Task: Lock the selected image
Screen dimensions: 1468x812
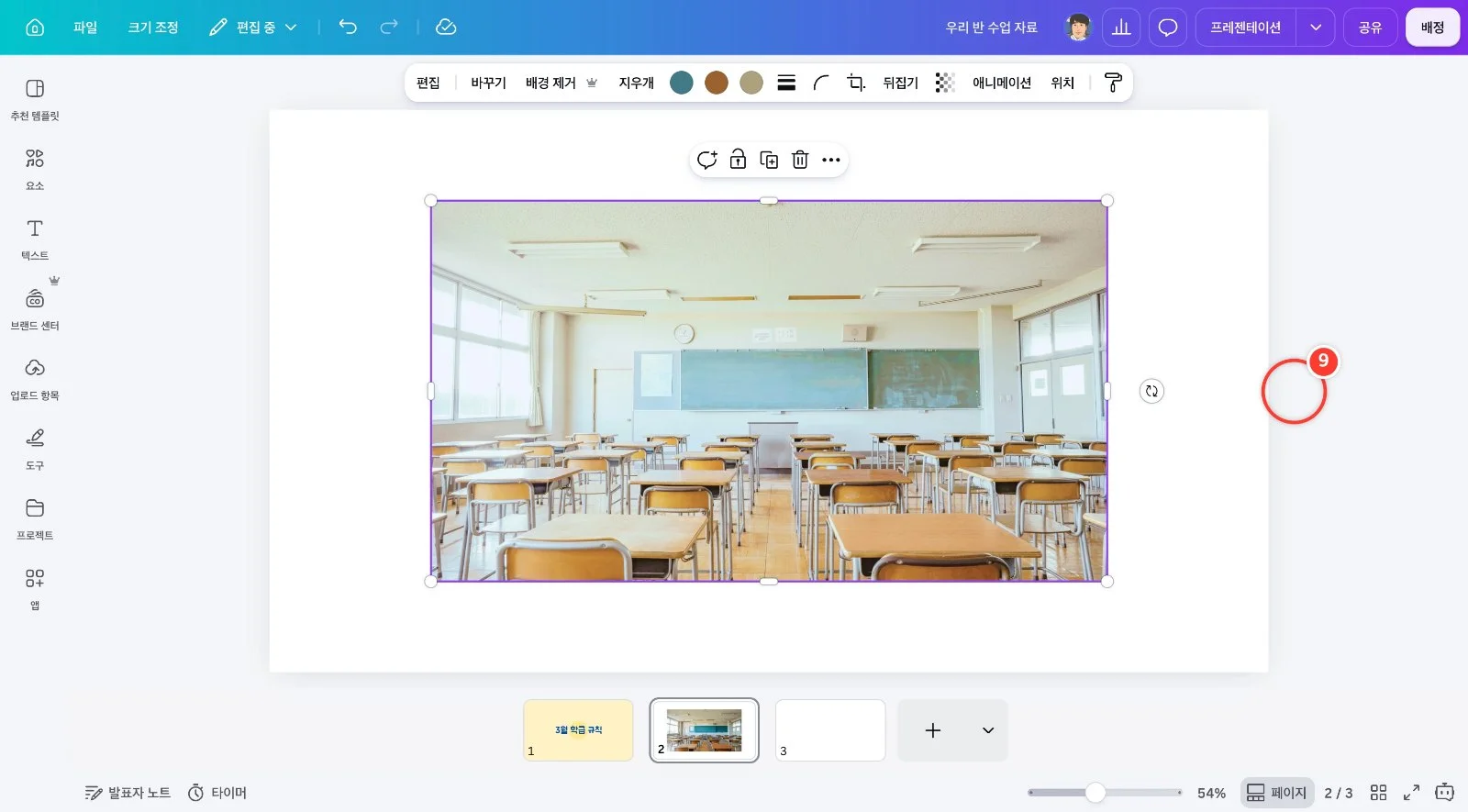Action: point(738,160)
